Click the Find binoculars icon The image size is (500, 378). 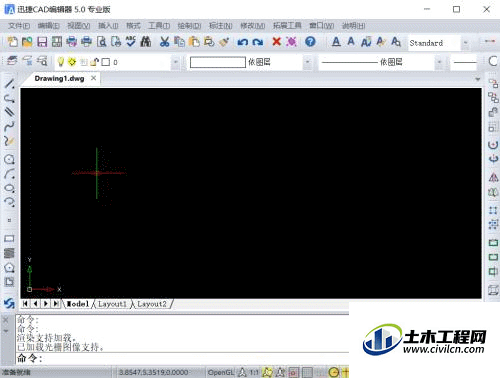tap(146, 42)
